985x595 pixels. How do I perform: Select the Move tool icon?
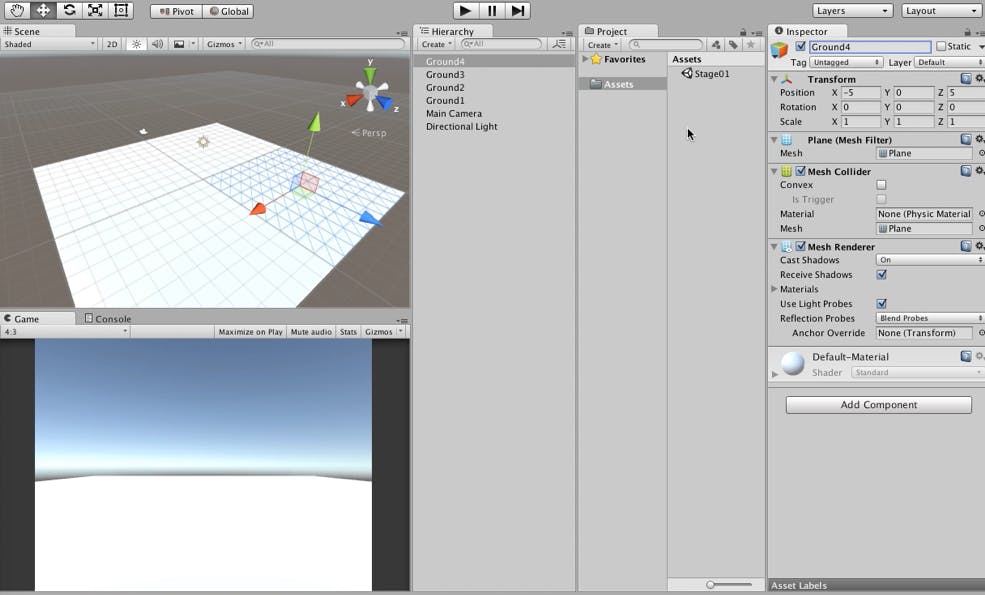tap(43, 10)
